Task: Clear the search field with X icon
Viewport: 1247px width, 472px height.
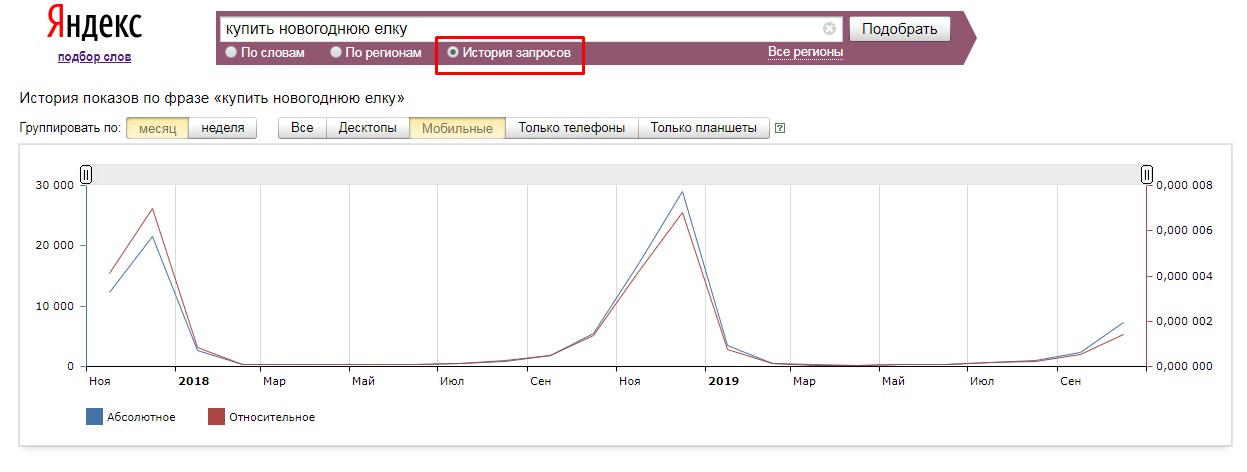Action: pyautogui.click(x=829, y=29)
